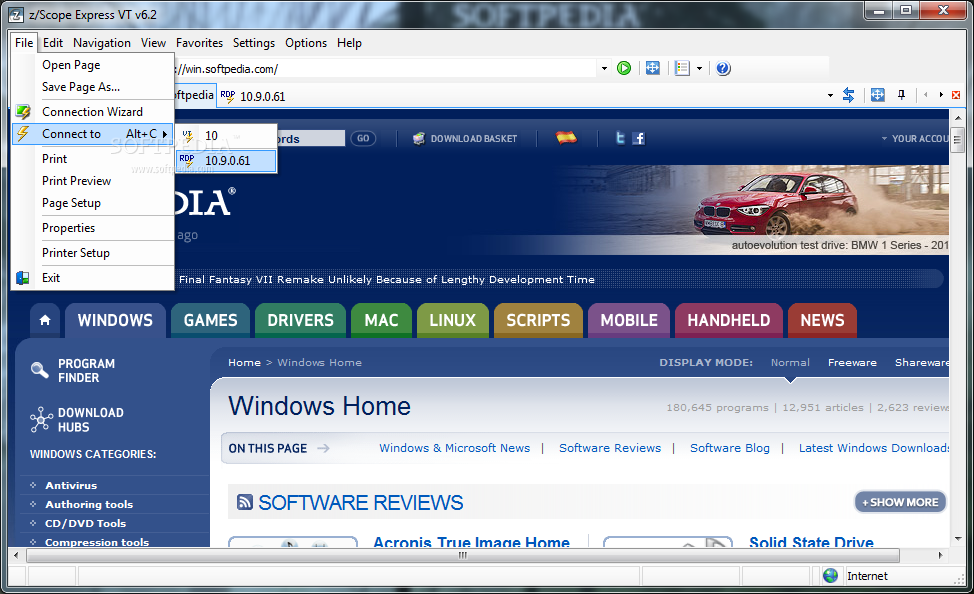Image resolution: width=974 pixels, height=594 pixels.
Task: Click the pin icon on the tab bar
Action: coord(901,95)
